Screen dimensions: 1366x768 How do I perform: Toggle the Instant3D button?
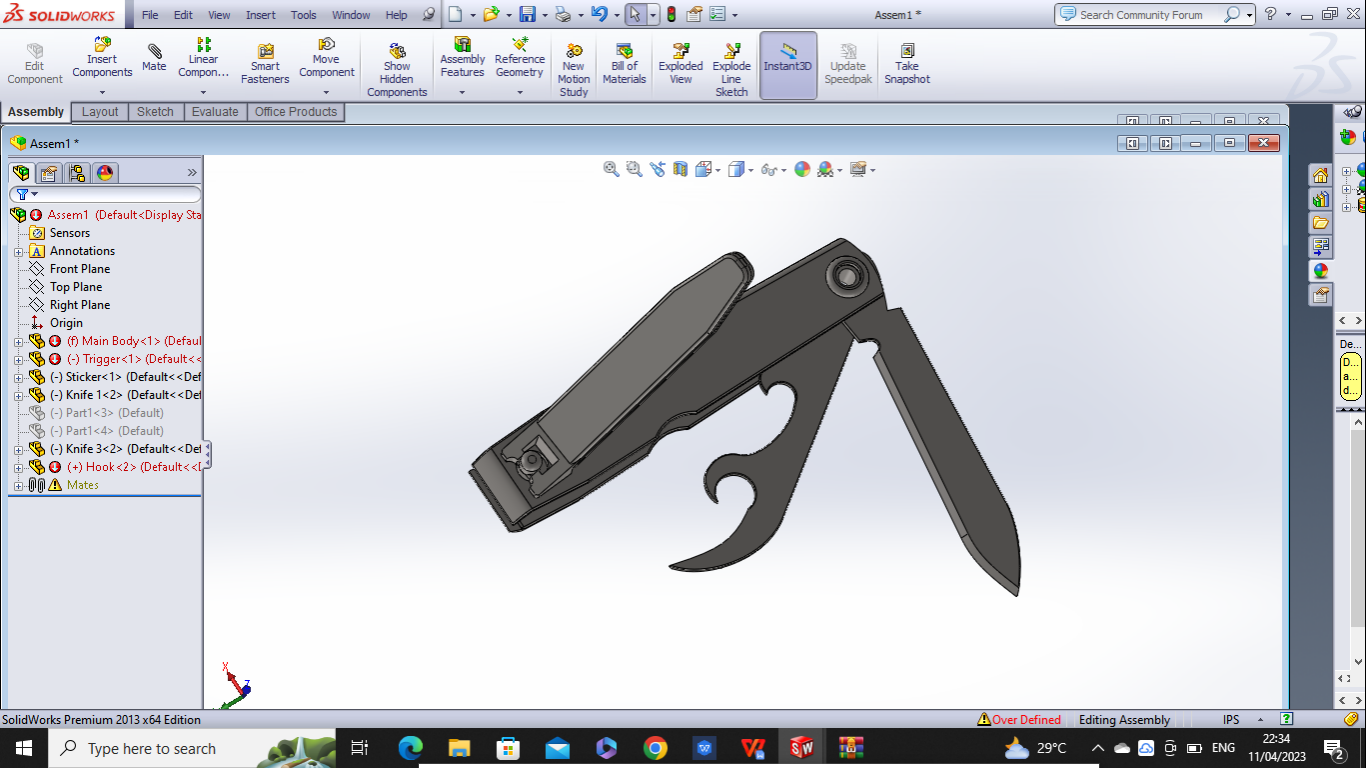(788, 64)
